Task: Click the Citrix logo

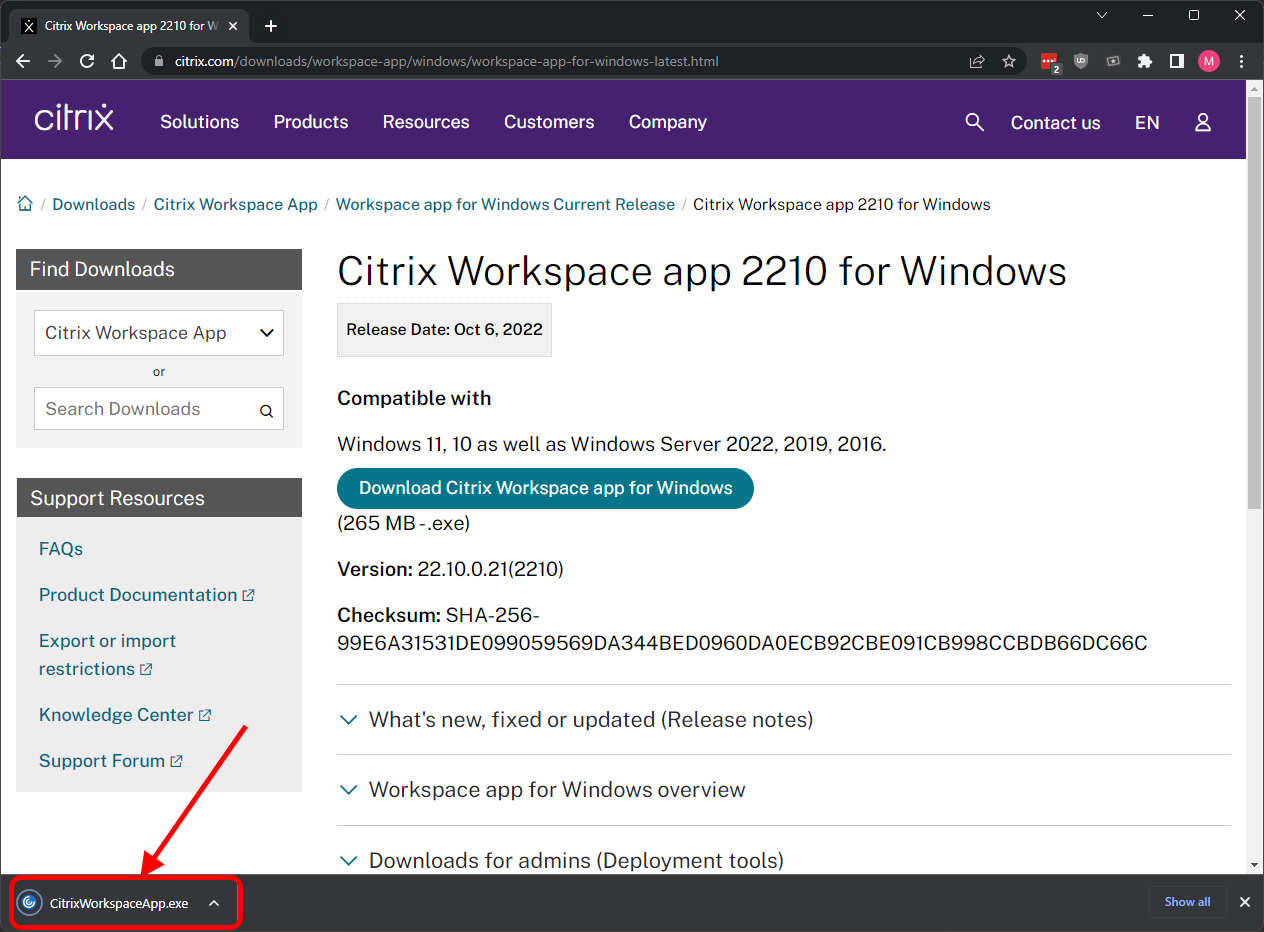Action: click(74, 118)
